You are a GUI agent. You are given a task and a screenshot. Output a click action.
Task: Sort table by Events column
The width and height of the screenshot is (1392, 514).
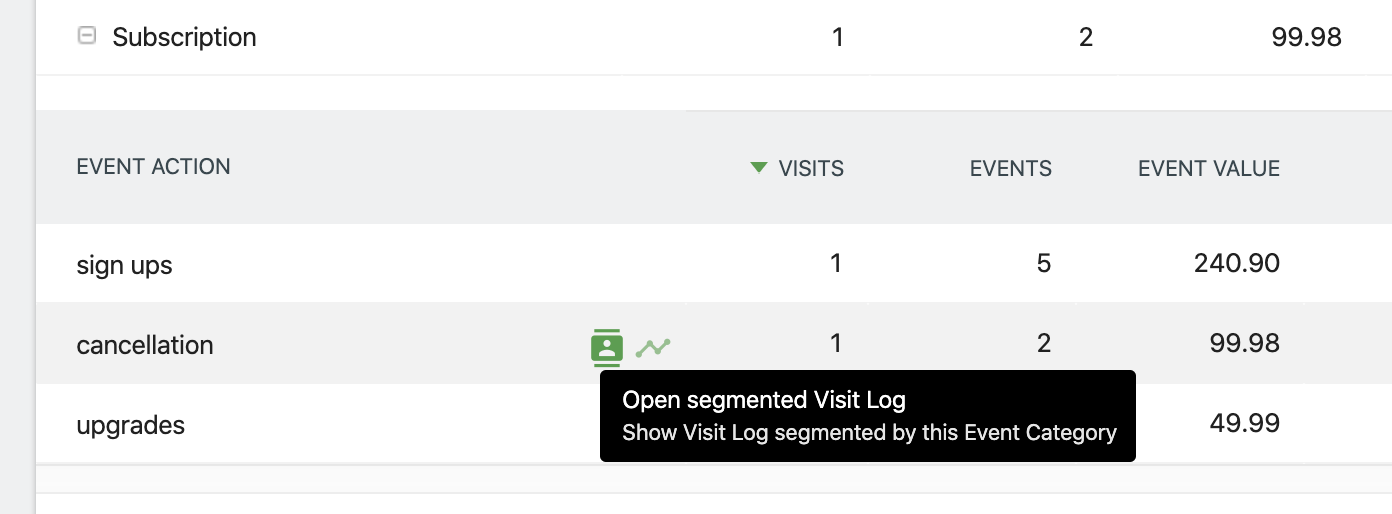(x=1010, y=168)
